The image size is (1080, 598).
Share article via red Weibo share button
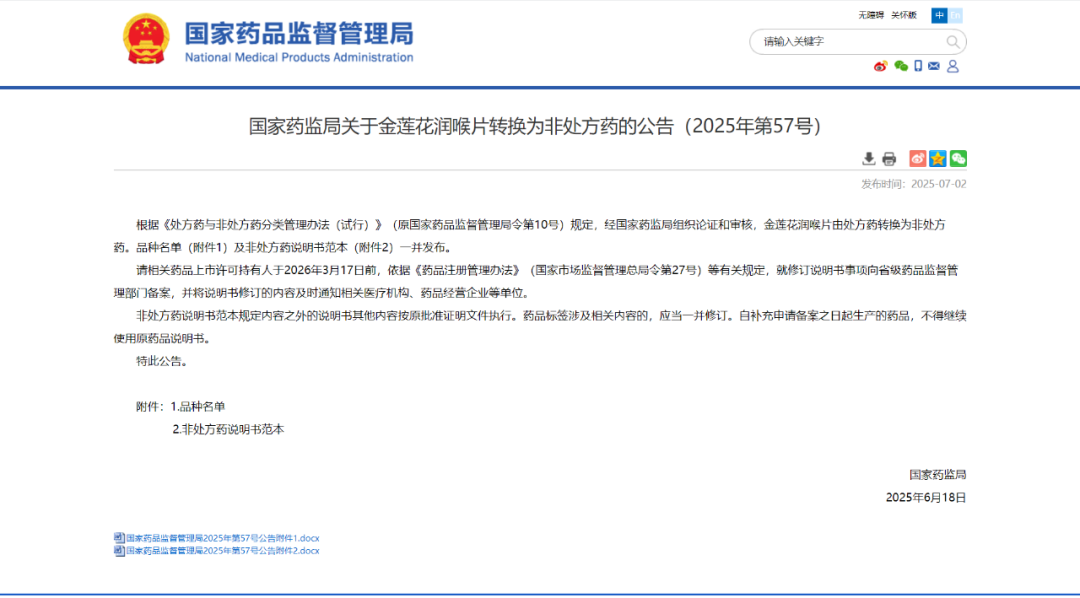(917, 158)
